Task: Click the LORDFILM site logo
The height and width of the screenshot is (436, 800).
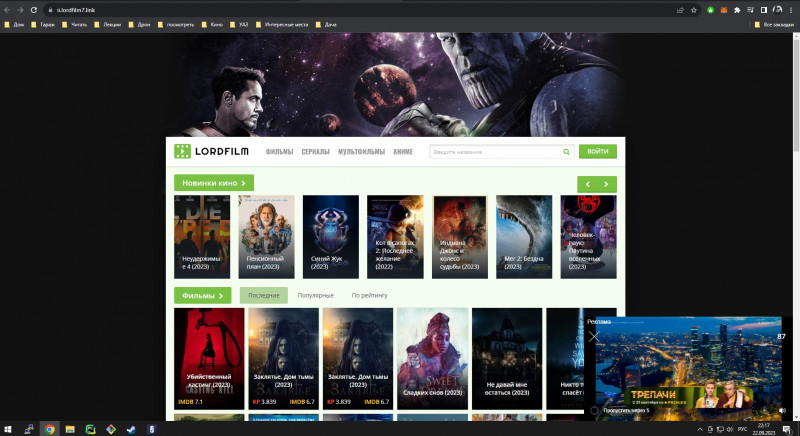Action: point(211,151)
